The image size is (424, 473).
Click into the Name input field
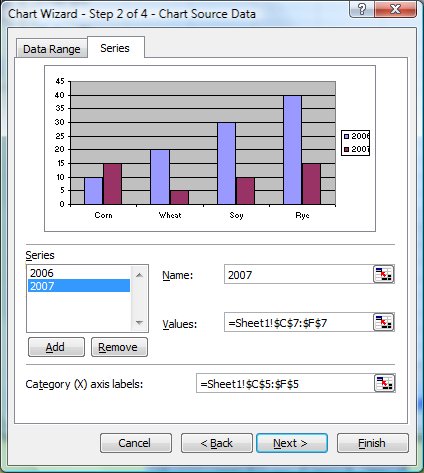click(x=299, y=275)
